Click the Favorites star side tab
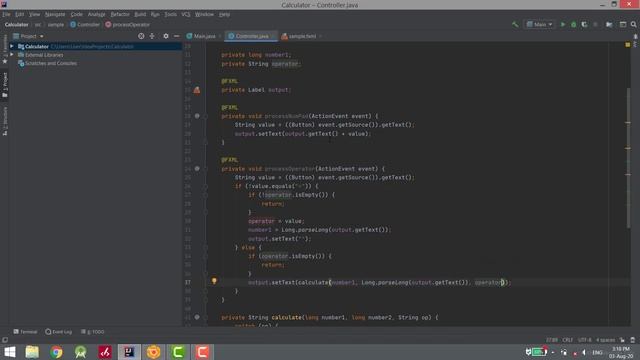The height and width of the screenshot is (360, 640). (5, 49)
